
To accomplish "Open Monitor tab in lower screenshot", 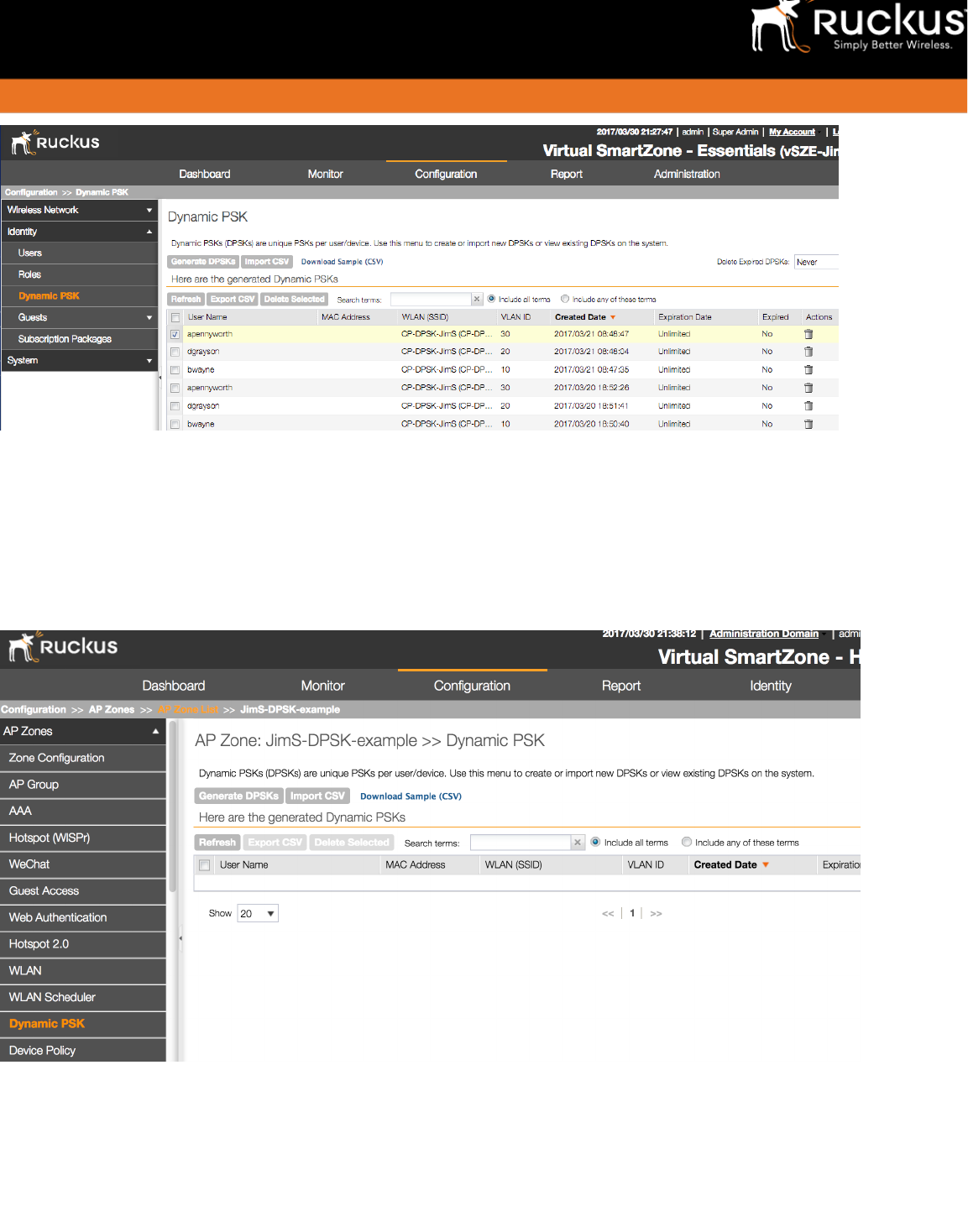I will click(323, 686).
